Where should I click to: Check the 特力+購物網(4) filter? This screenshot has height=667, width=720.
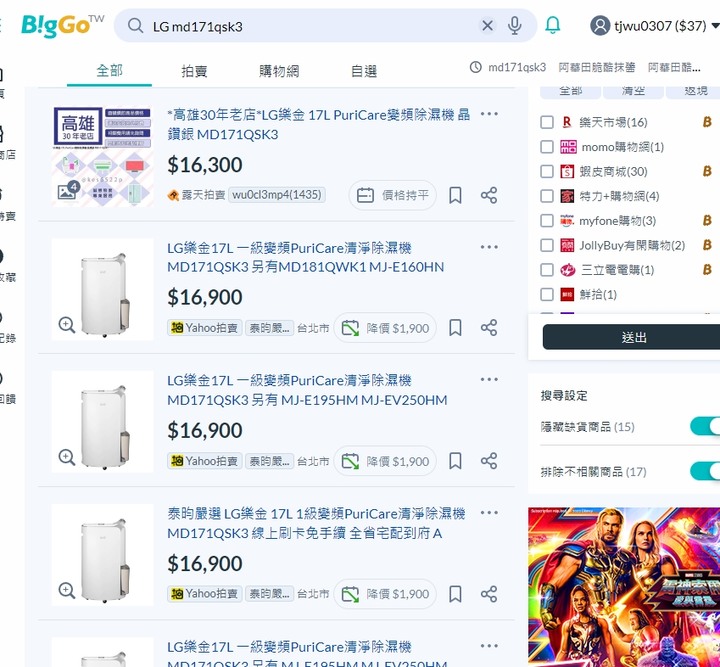(546, 196)
